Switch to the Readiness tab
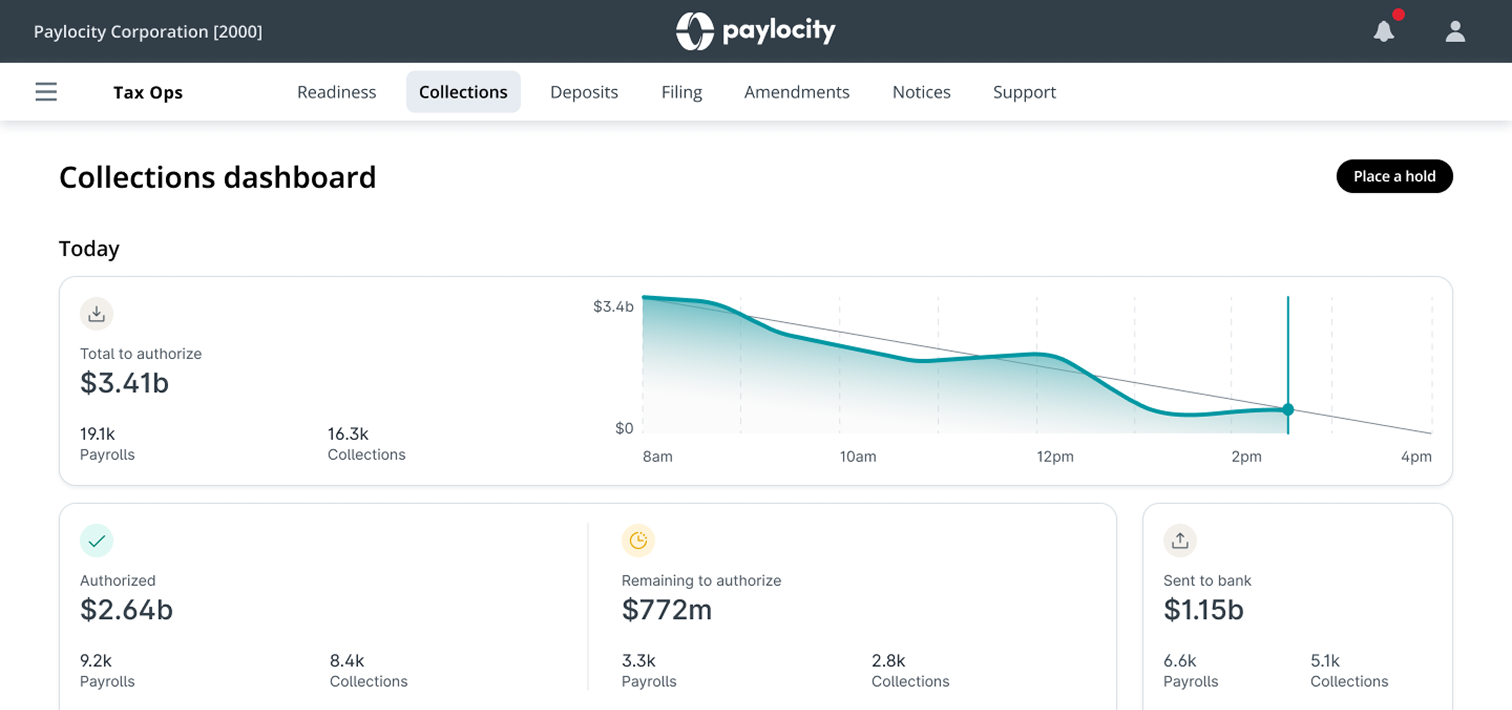Screen dimensions: 1512x710 (336, 92)
